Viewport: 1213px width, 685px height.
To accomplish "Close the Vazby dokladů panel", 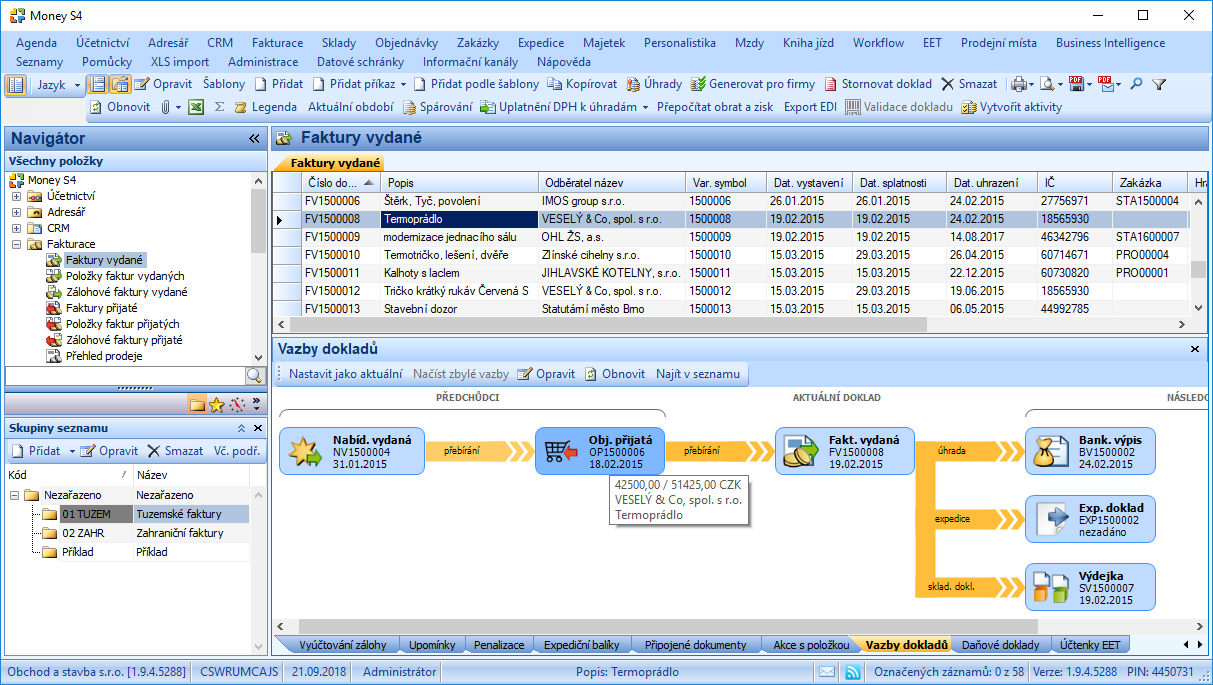I will pyautogui.click(x=1195, y=349).
